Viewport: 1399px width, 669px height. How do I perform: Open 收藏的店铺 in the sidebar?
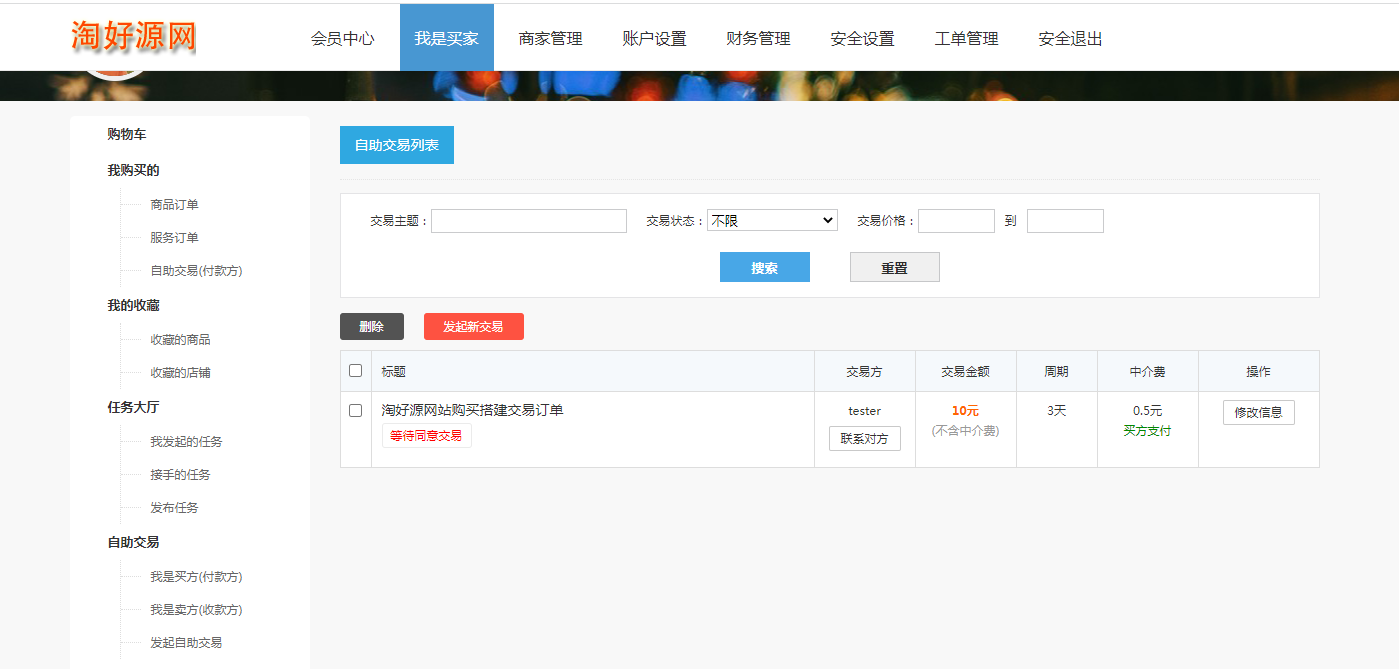pyautogui.click(x=180, y=373)
